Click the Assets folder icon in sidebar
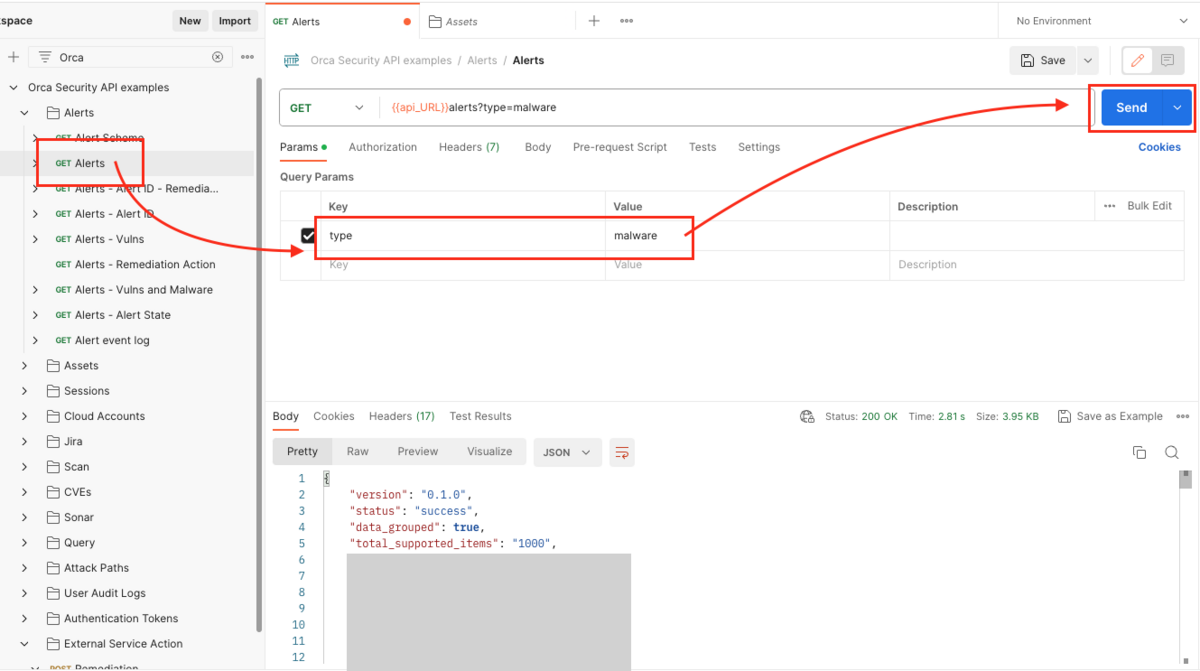The width and height of the screenshot is (1200, 671). click(x=54, y=366)
